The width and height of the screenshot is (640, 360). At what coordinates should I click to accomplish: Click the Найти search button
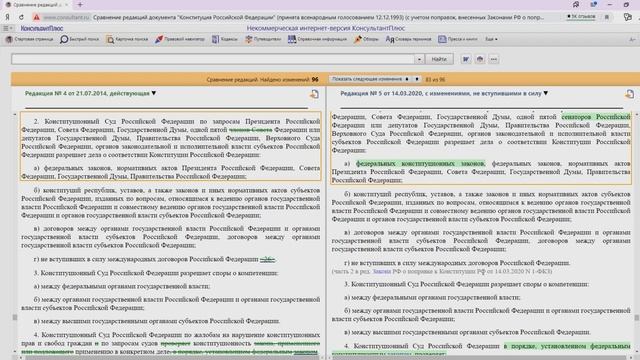coord(439,59)
